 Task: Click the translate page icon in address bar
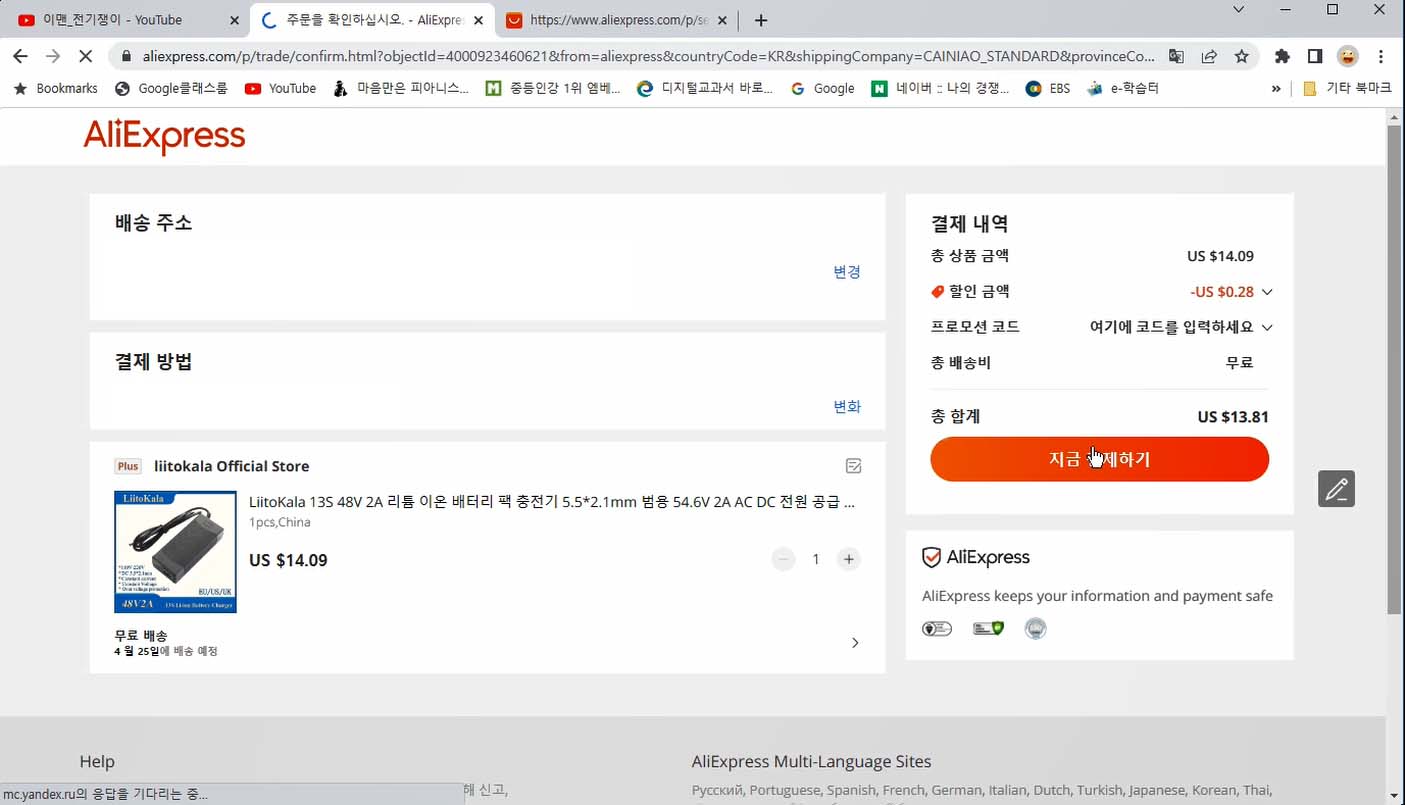(x=1176, y=56)
